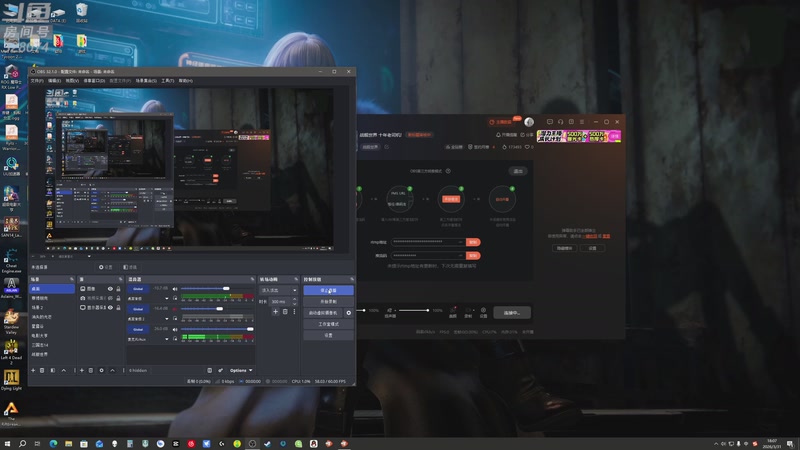
Task: Hide the display capture source eye icon
Action: point(110,308)
